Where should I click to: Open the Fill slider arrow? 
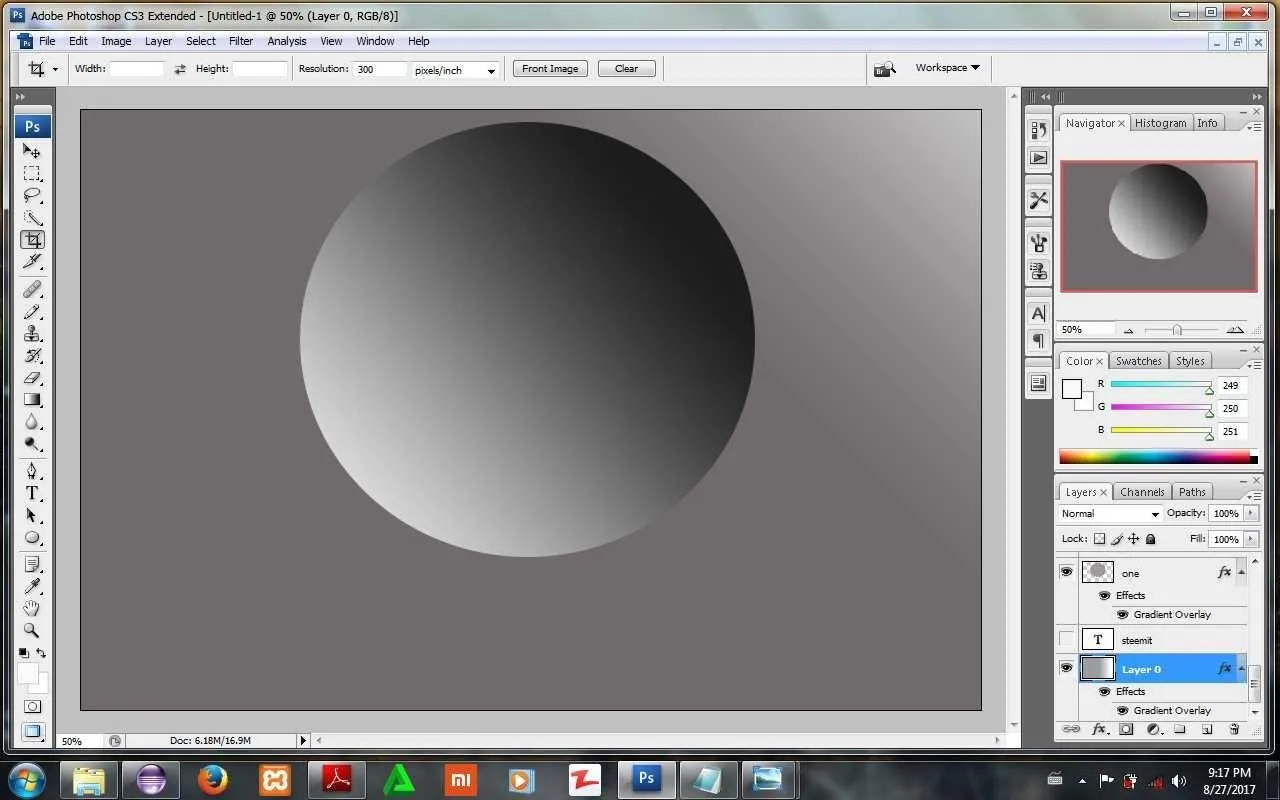(1250, 539)
